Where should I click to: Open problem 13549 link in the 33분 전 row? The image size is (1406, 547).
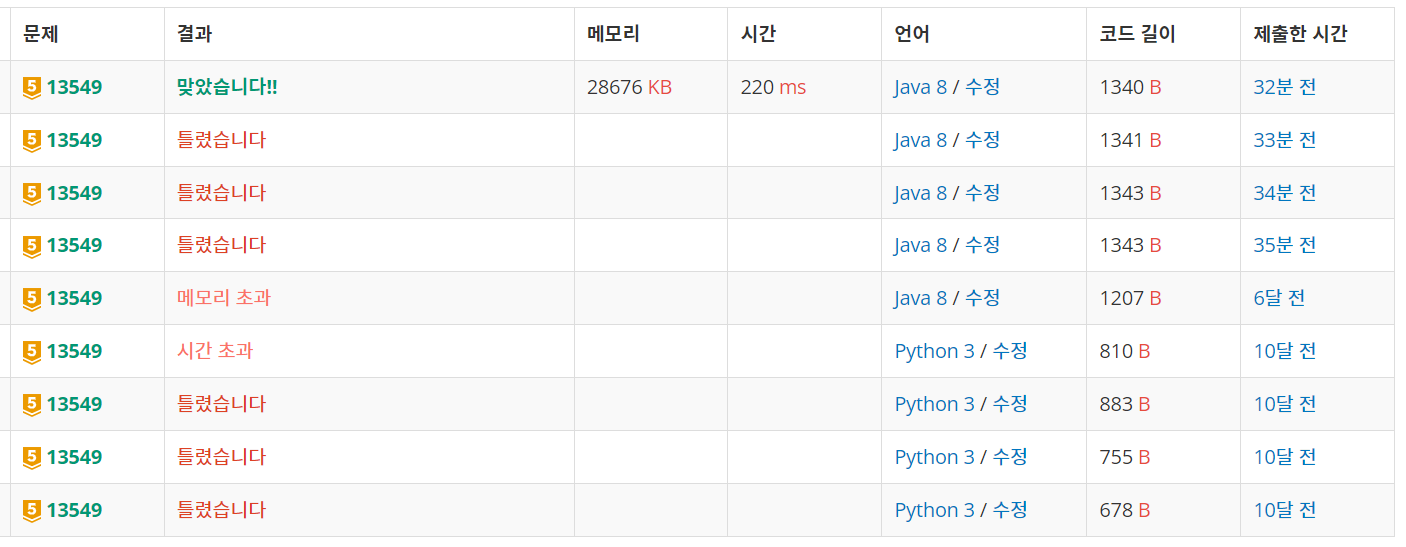[x=74, y=140]
